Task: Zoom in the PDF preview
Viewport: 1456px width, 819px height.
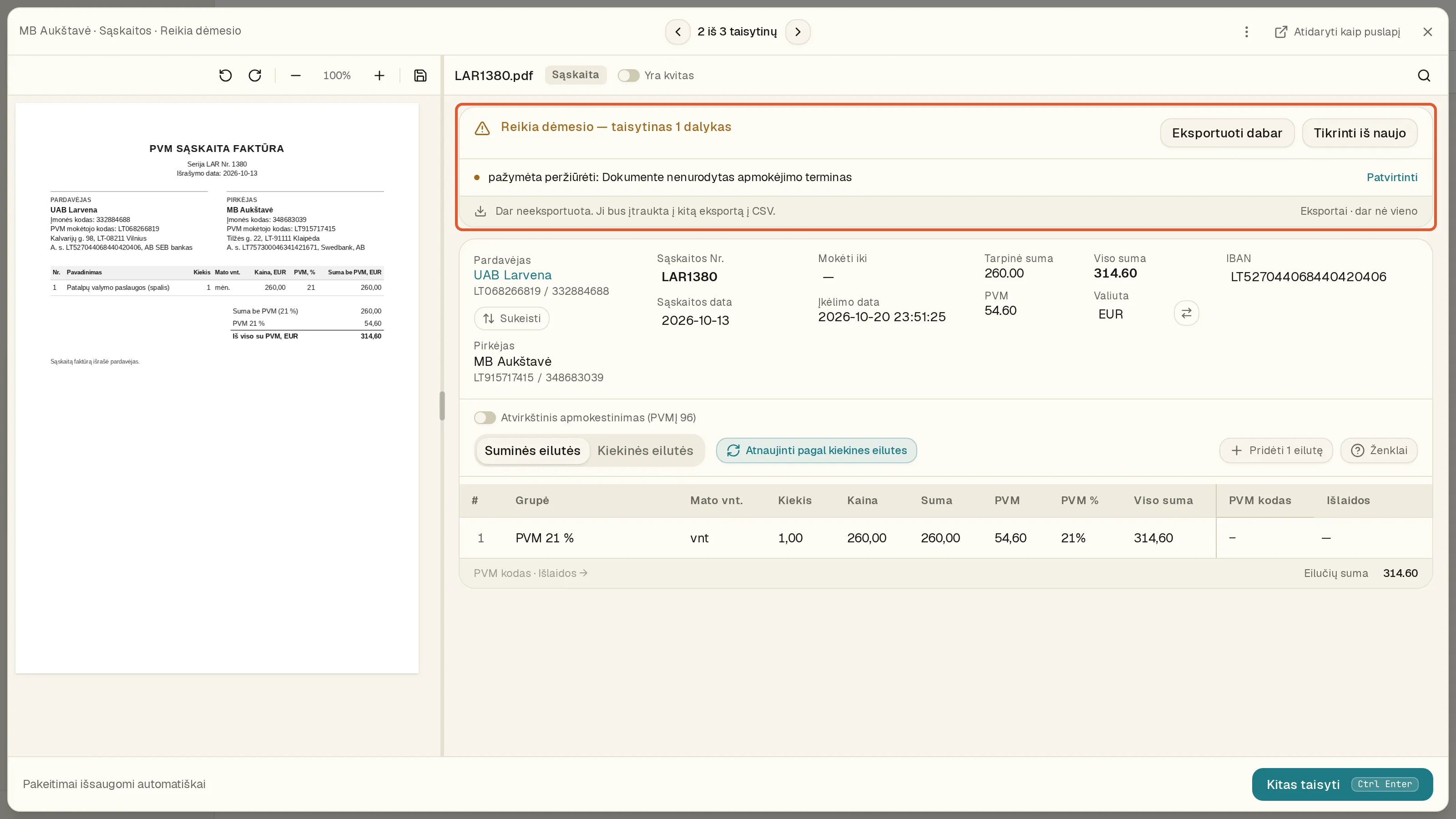Action: (379, 75)
